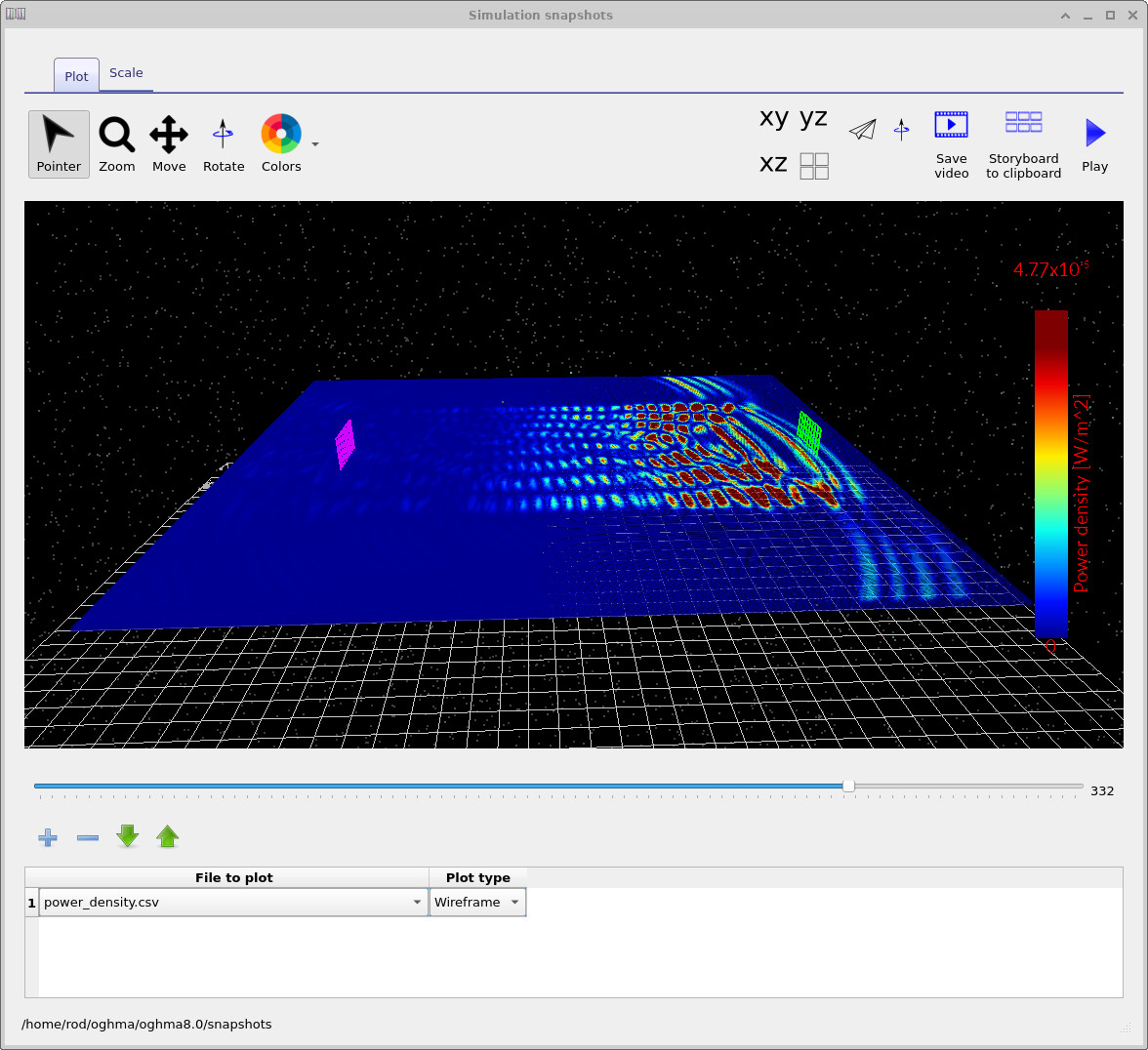Switch view to xz orientation
The width and height of the screenshot is (1148, 1050).
pyautogui.click(x=772, y=164)
